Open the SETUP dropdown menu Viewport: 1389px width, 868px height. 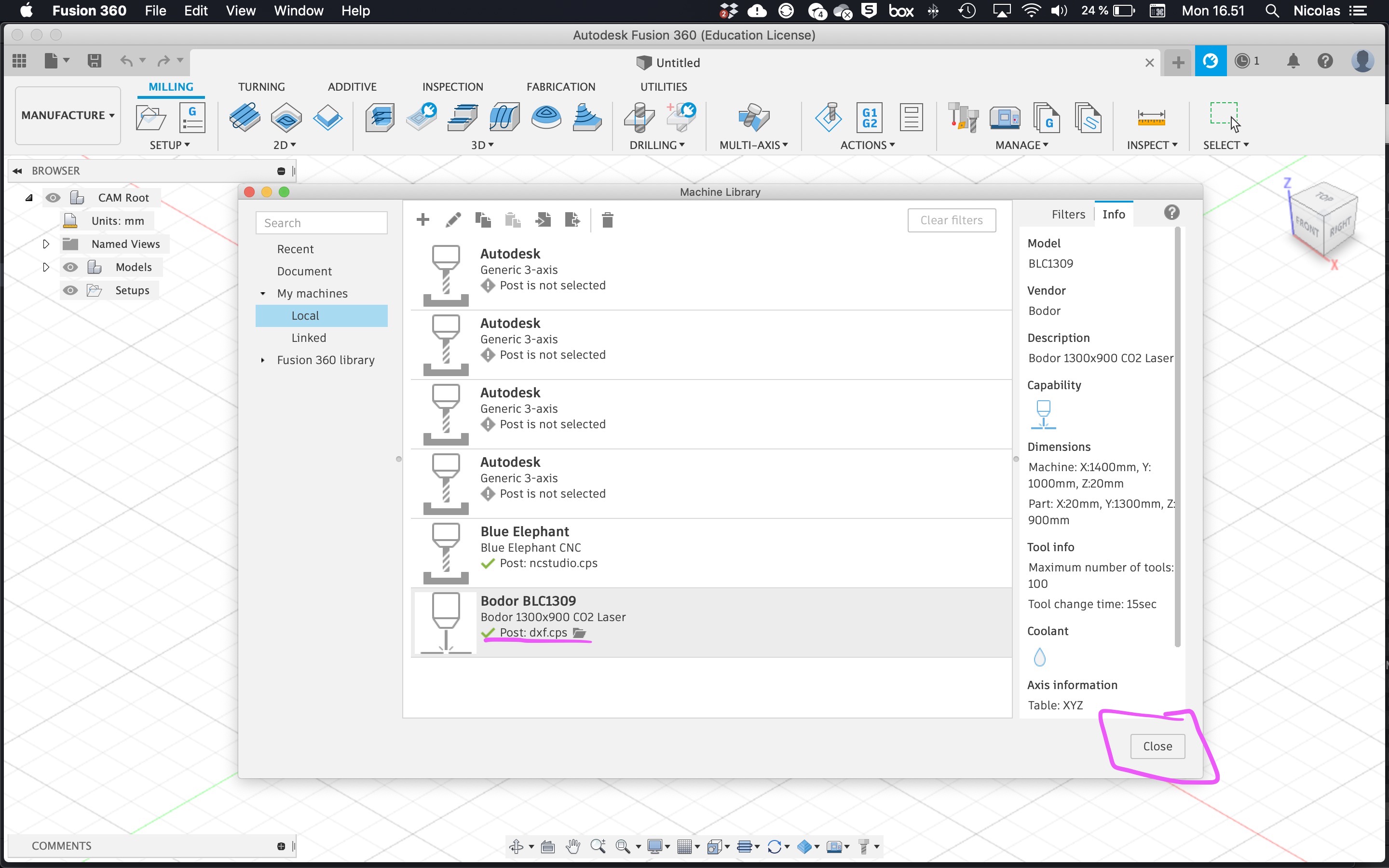tap(169, 145)
